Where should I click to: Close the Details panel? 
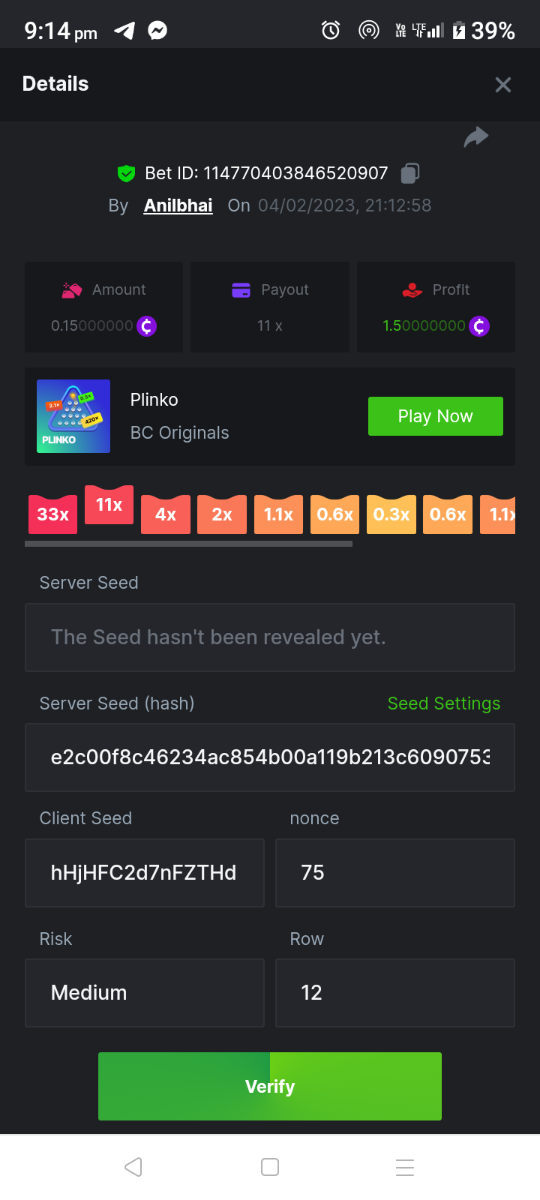point(503,85)
